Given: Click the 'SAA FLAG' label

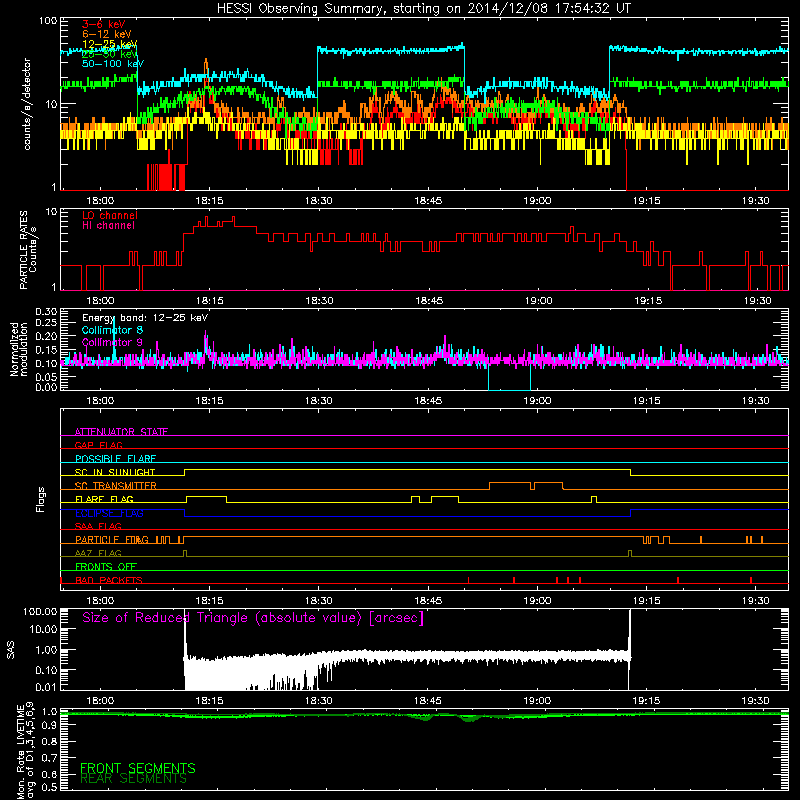Looking at the screenshot, I should [x=98, y=526].
